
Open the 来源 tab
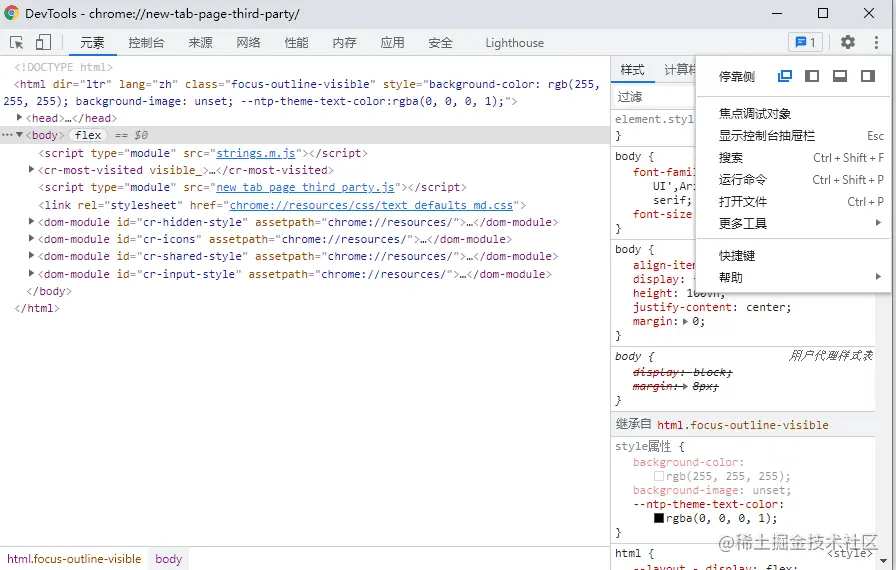tap(201, 43)
